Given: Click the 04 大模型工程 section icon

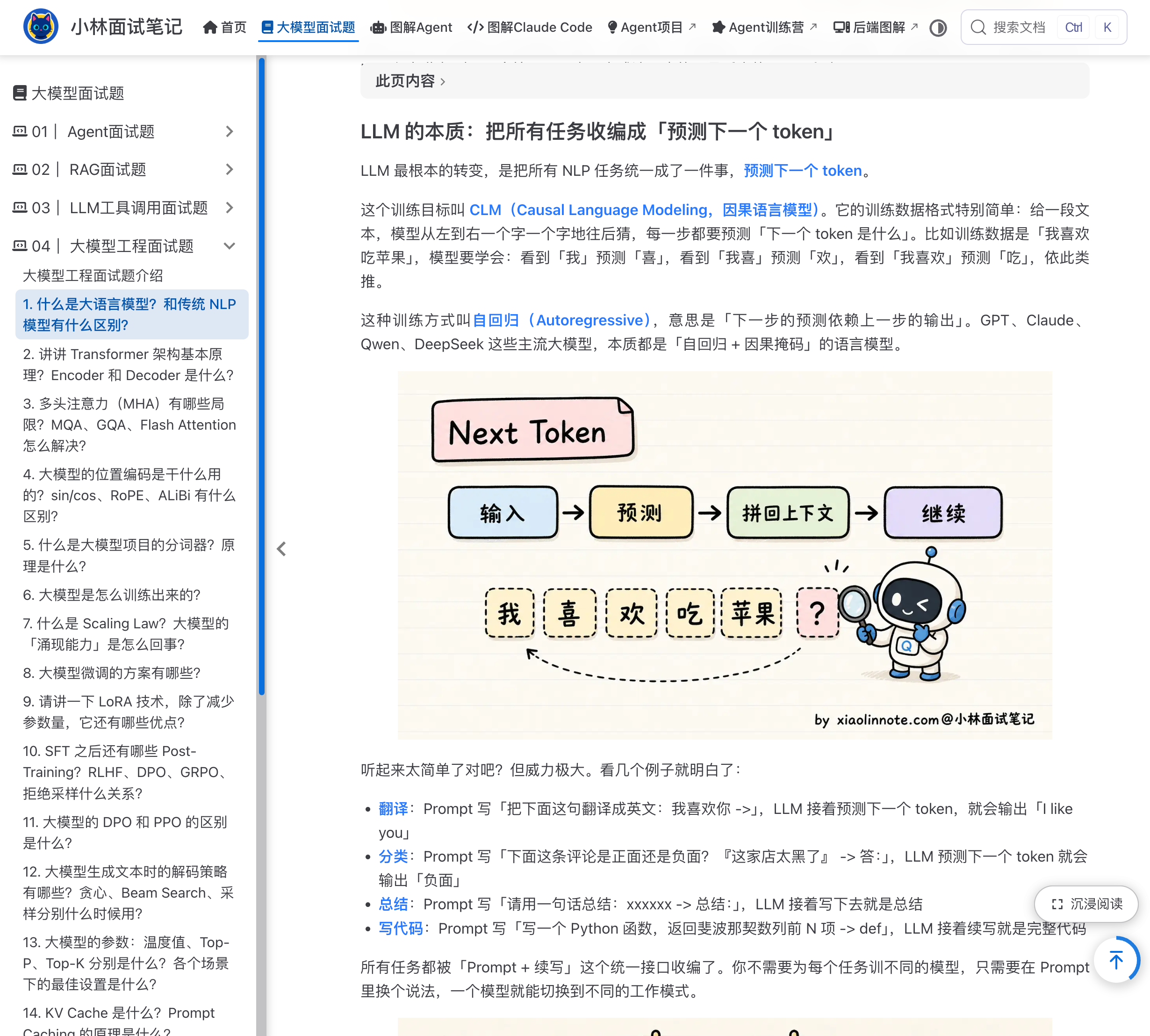Looking at the screenshot, I should pyautogui.click(x=20, y=246).
